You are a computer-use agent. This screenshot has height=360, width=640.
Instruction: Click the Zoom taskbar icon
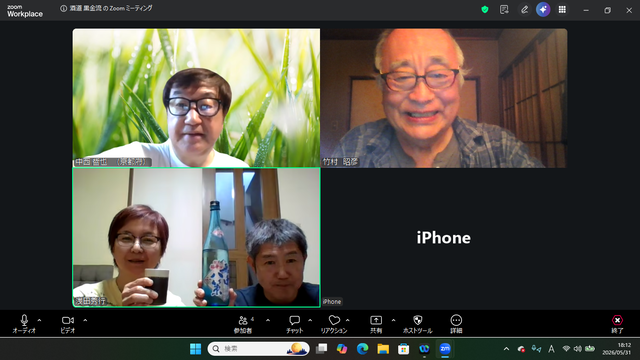coord(445,349)
